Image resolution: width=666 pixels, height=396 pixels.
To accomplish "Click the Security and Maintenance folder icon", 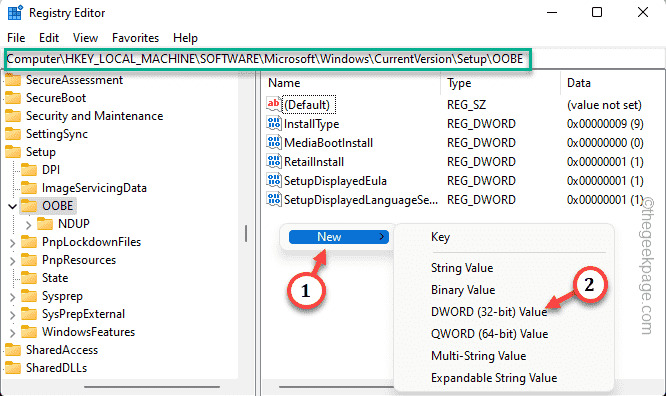I will click(x=13, y=116).
